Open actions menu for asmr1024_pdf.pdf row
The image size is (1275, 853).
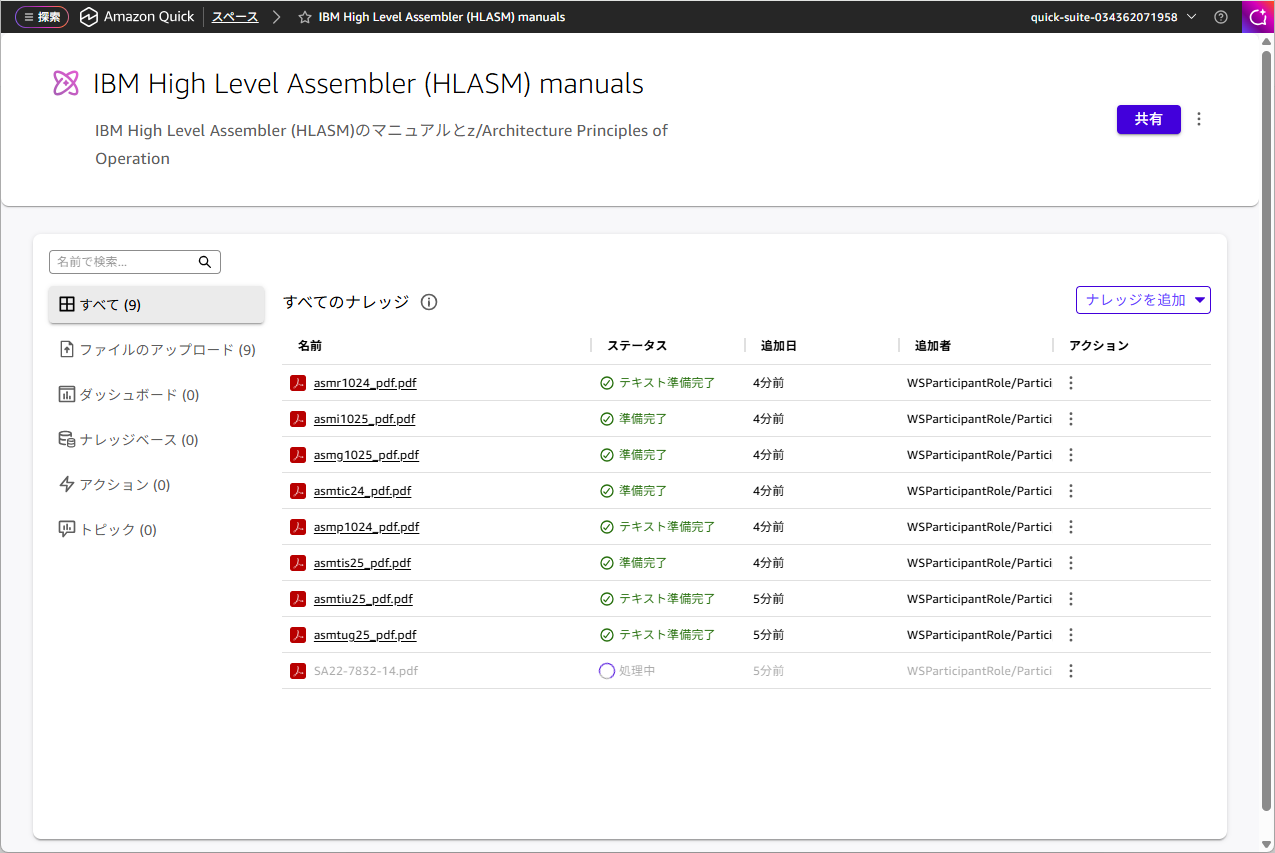pyautogui.click(x=1071, y=383)
